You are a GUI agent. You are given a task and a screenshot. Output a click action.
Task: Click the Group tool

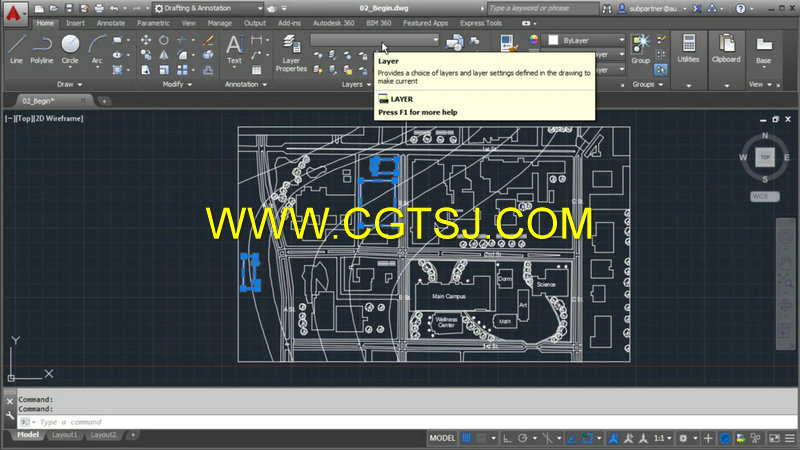[x=640, y=49]
